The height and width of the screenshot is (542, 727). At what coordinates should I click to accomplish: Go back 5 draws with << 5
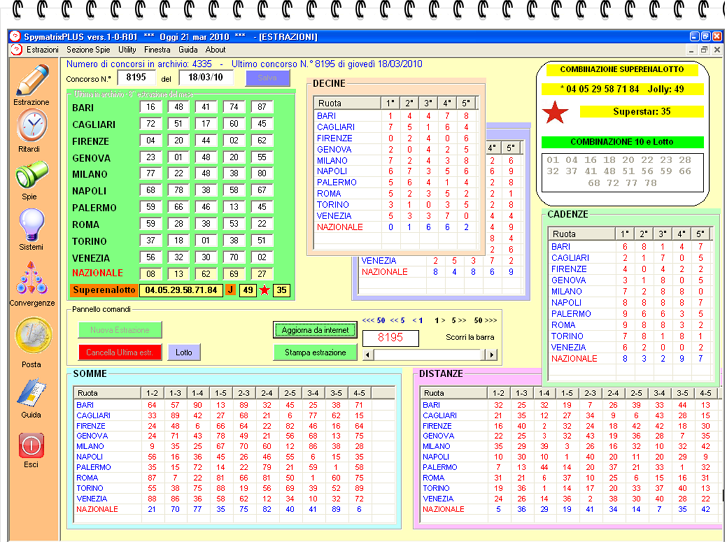(398, 320)
